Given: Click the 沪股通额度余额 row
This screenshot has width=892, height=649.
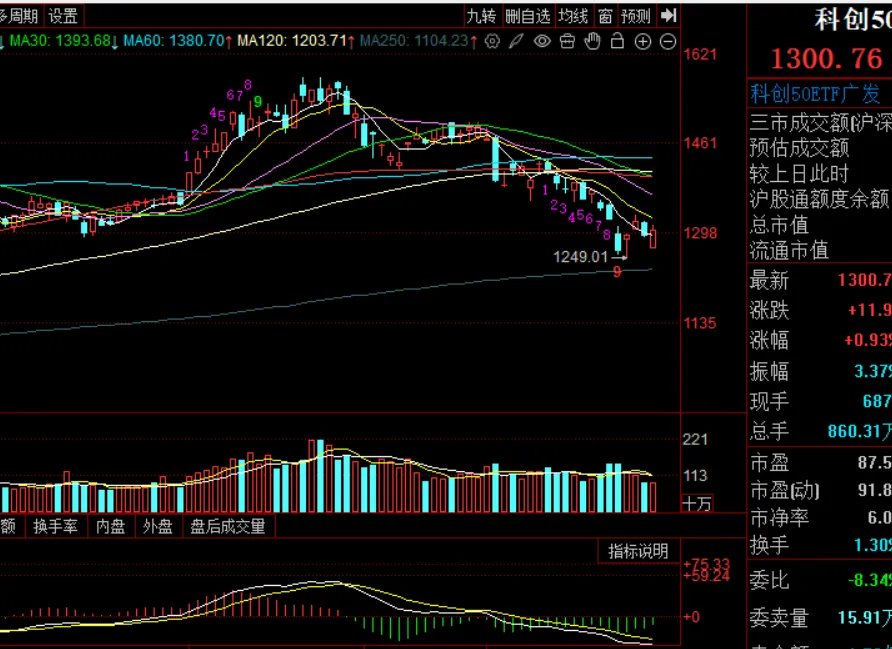Looking at the screenshot, I should [x=819, y=199].
